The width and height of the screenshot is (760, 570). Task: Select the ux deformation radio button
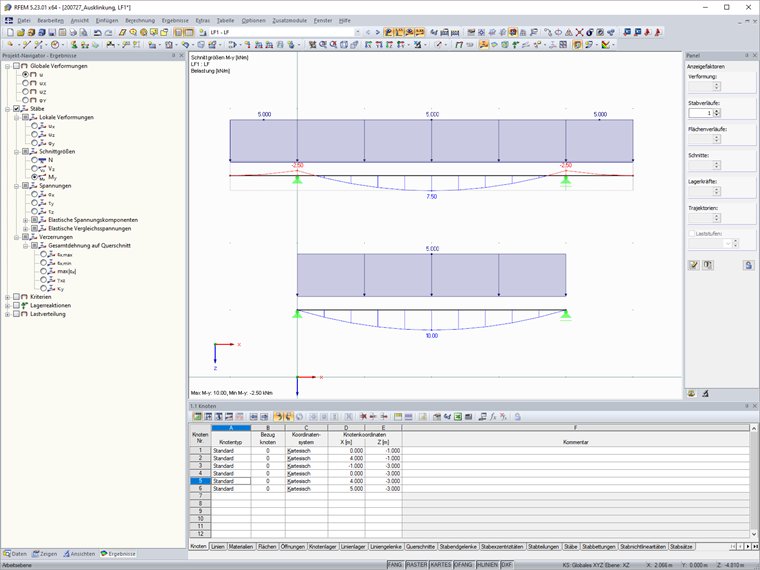point(25,83)
